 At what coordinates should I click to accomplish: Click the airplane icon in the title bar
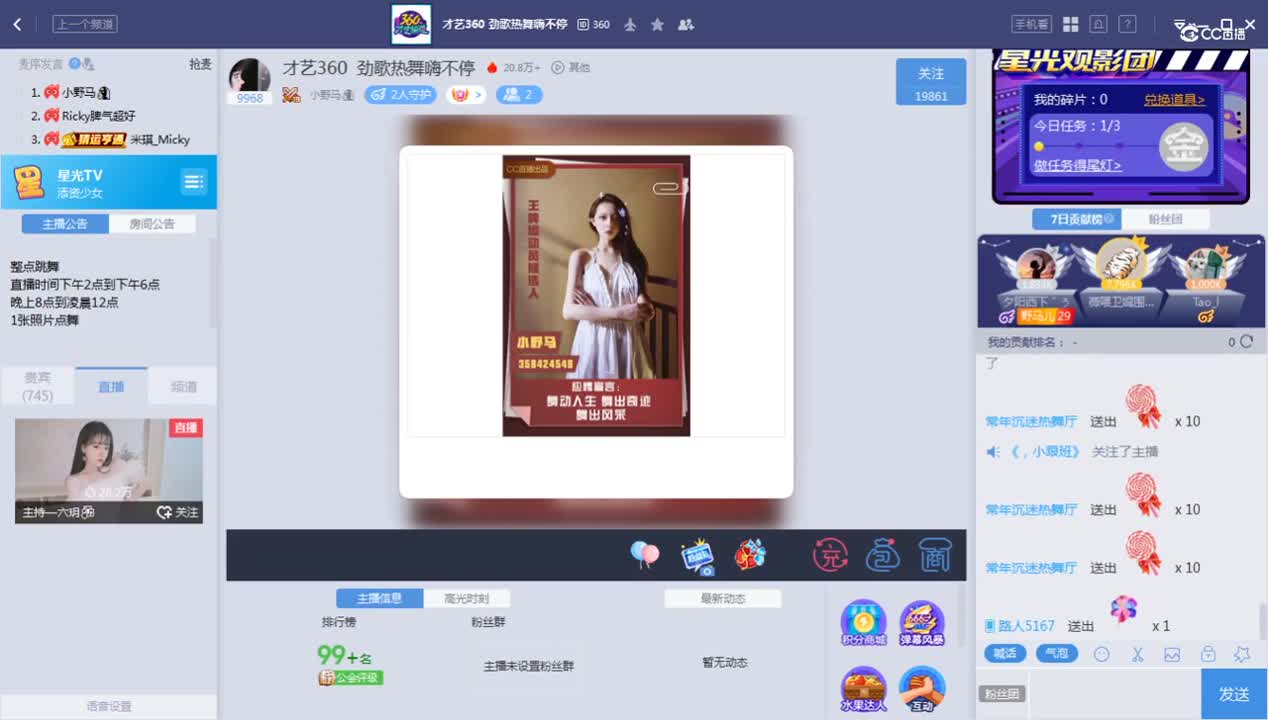pos(630,24)
